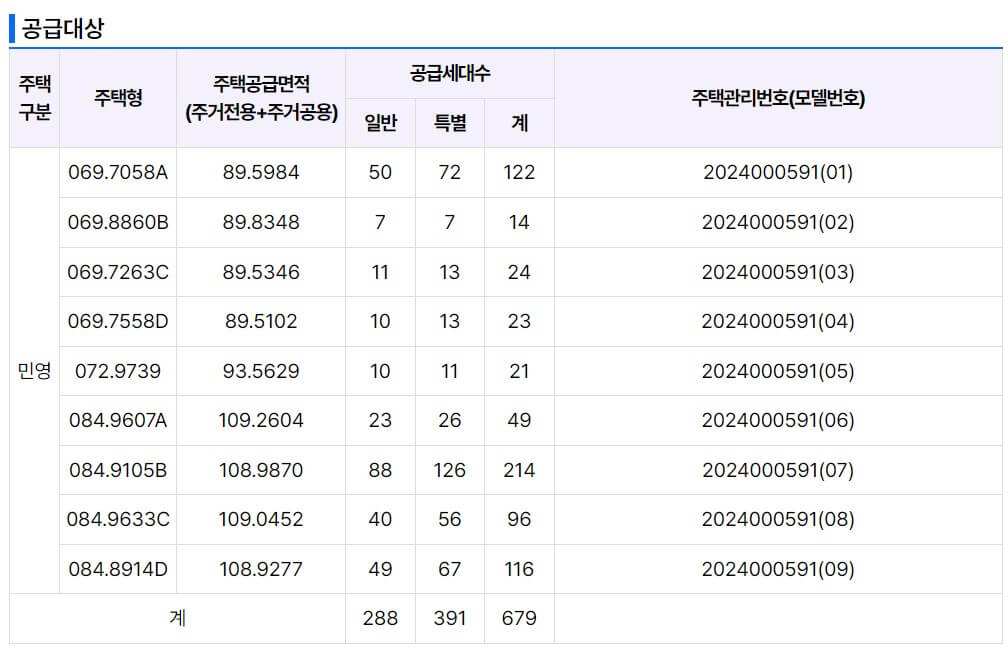1008x660 pixels.
Task: Click the 공급세대수 merged header cell
Action: tap(449, 71)
